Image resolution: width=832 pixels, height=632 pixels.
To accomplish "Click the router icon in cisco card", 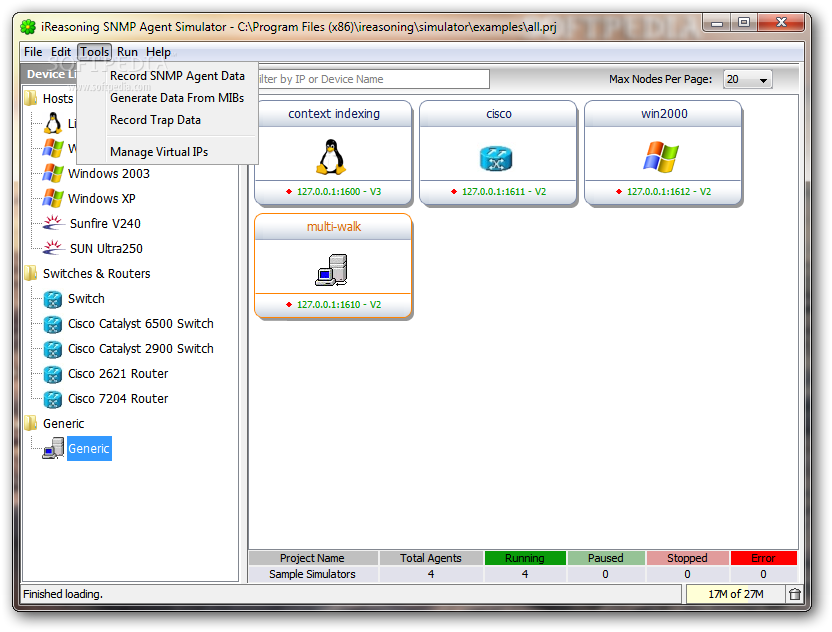I will 496,158.
